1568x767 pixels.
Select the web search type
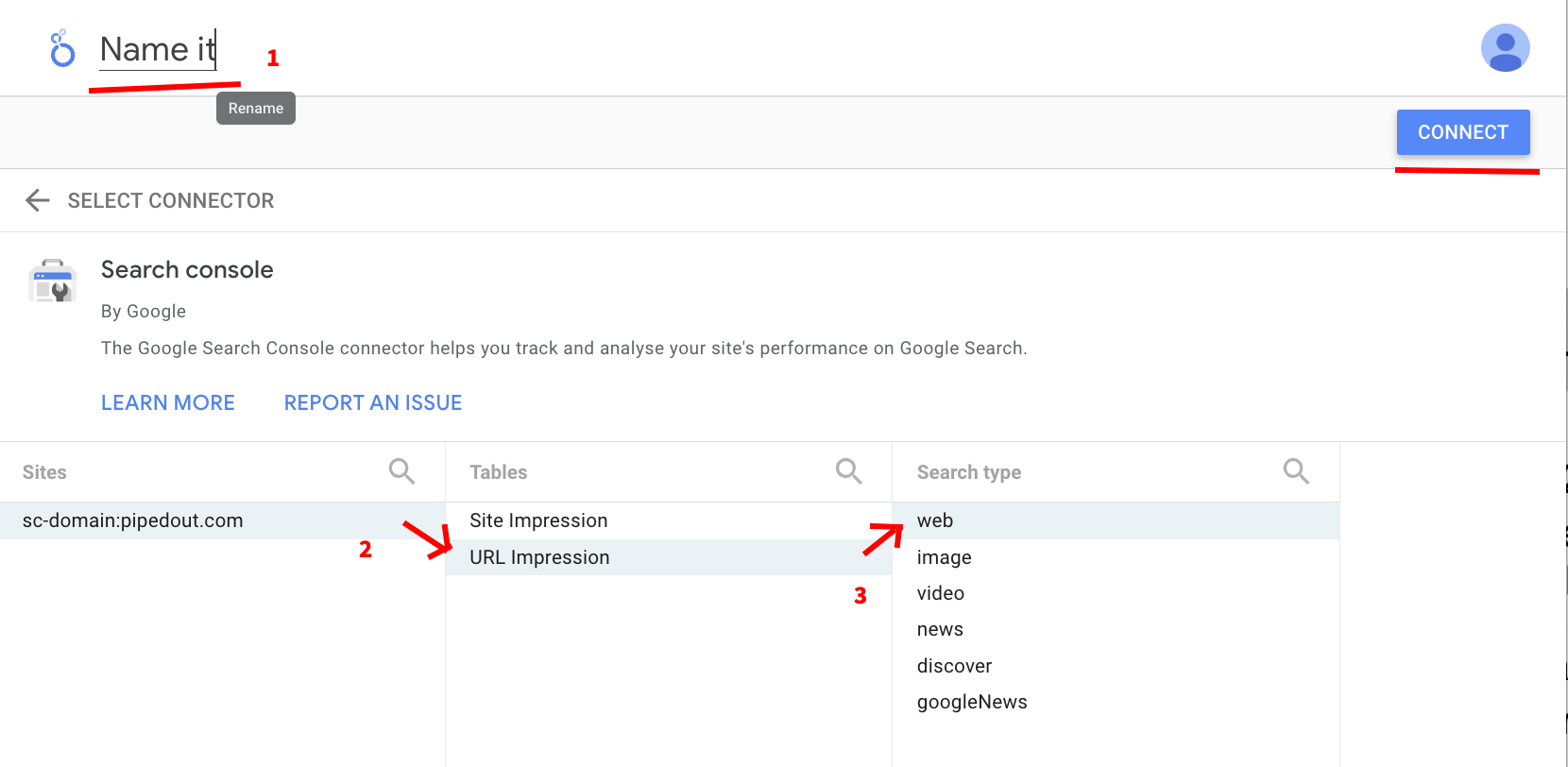(1116, 520)
